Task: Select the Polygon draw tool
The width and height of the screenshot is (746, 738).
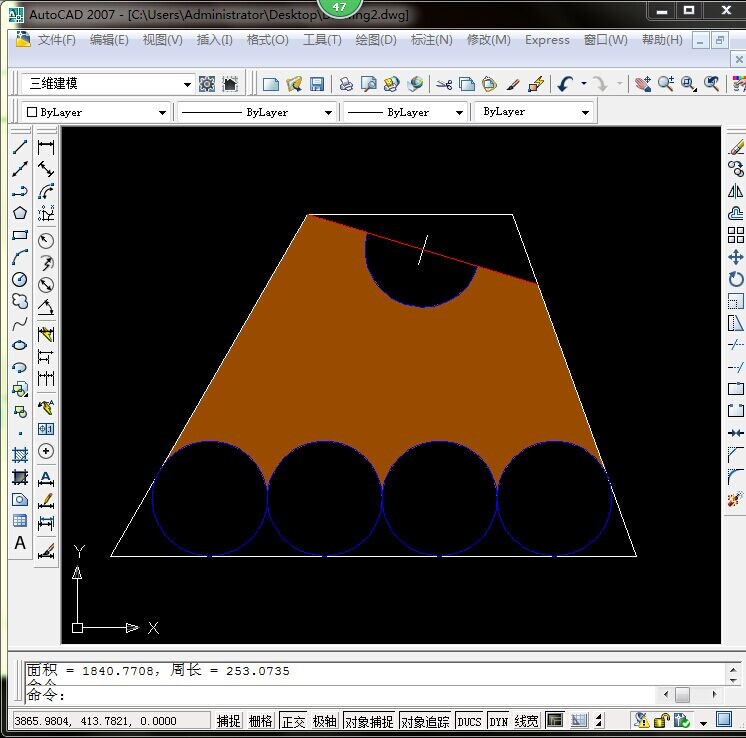Action: (20, 213)
